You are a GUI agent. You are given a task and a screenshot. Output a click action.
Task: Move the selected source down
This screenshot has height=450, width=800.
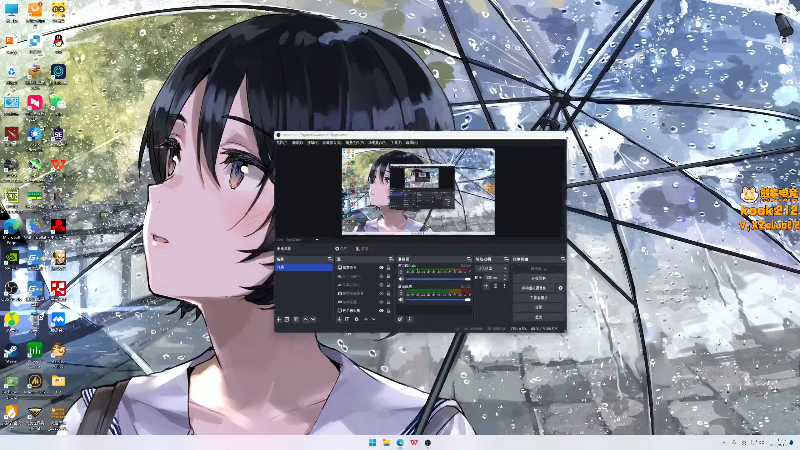click(373, 319)
